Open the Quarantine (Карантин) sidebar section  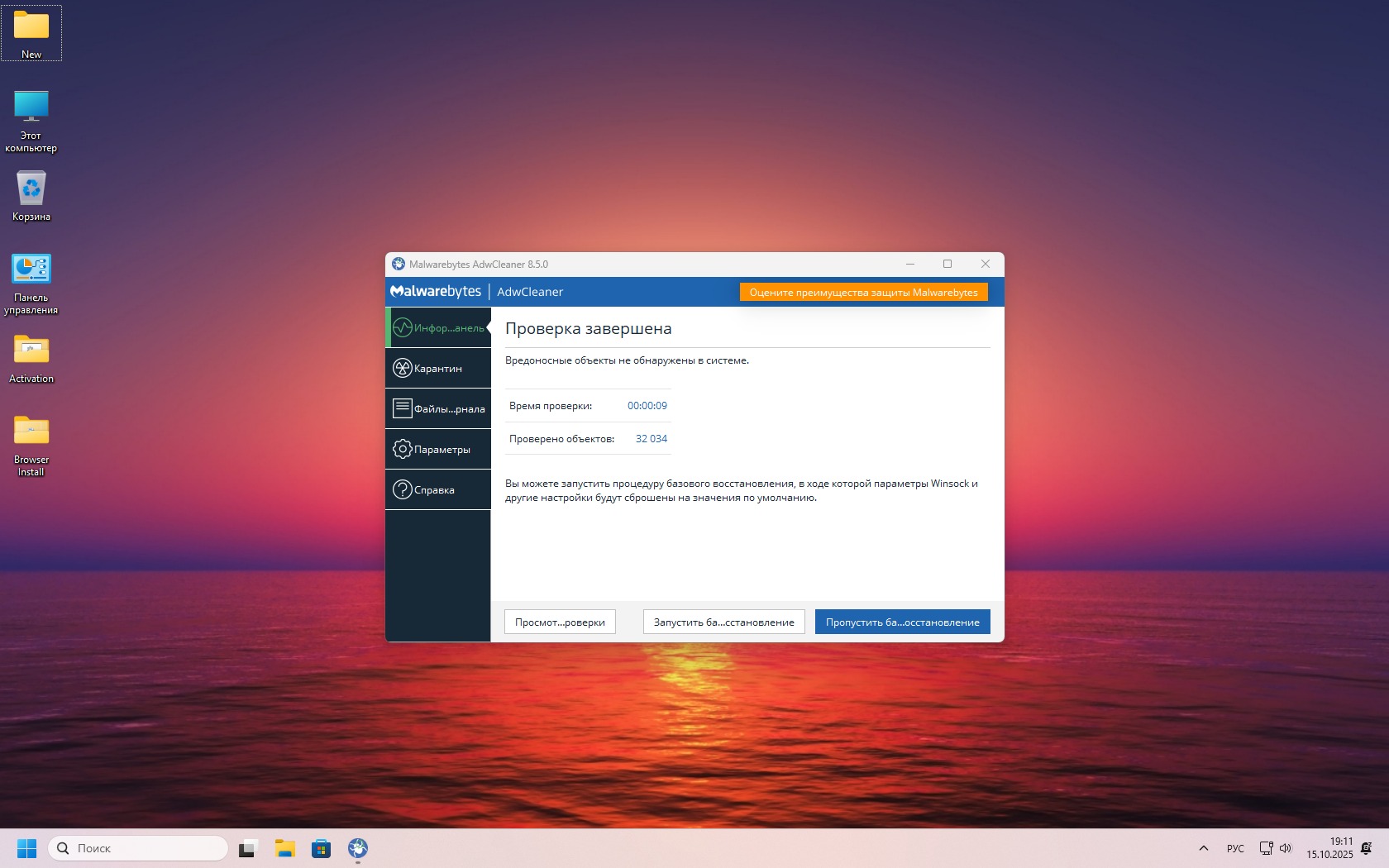tap(437, 369)
